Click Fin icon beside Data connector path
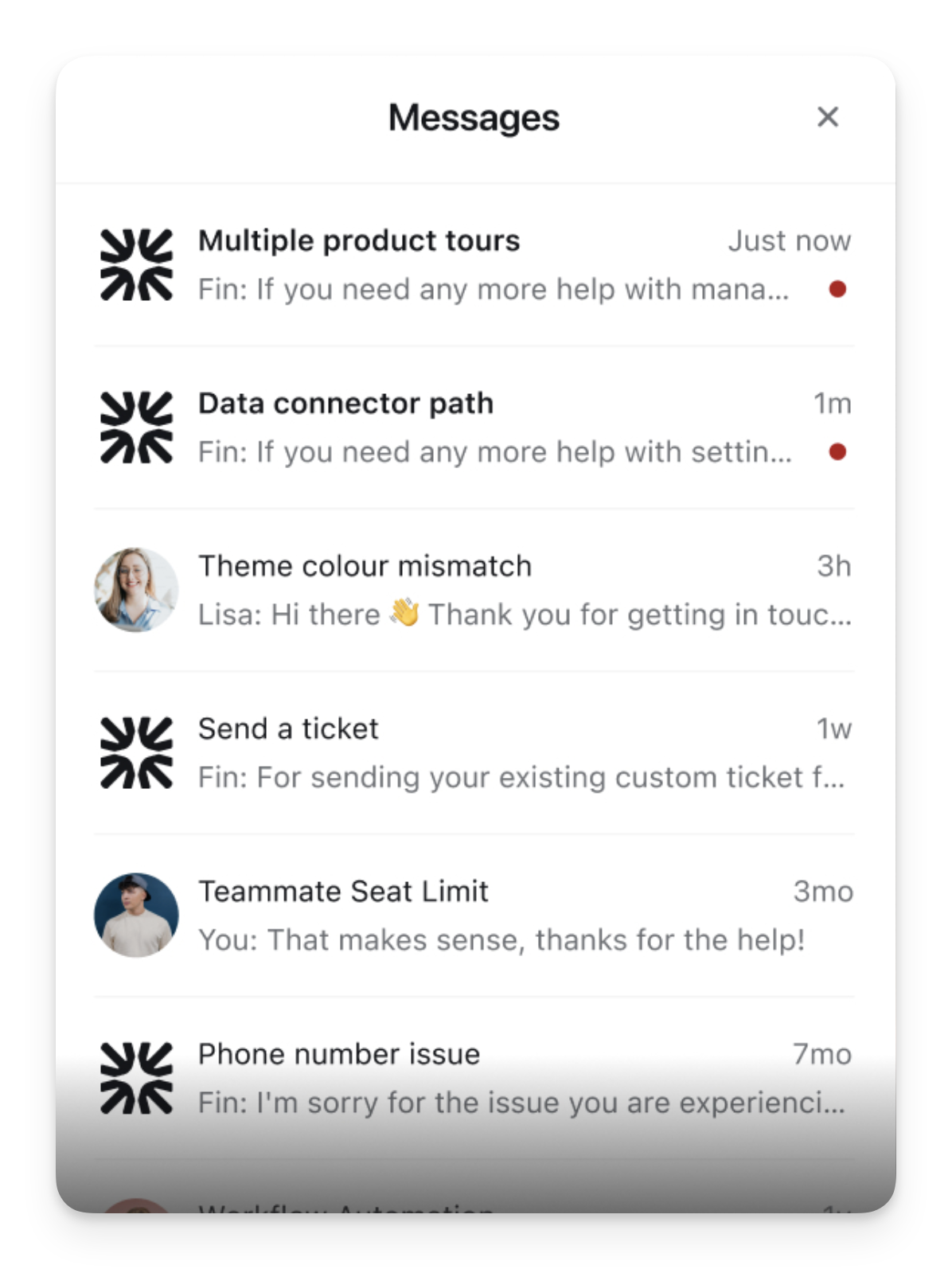This screenshot has width=952, height=1269. coord(136,428)
